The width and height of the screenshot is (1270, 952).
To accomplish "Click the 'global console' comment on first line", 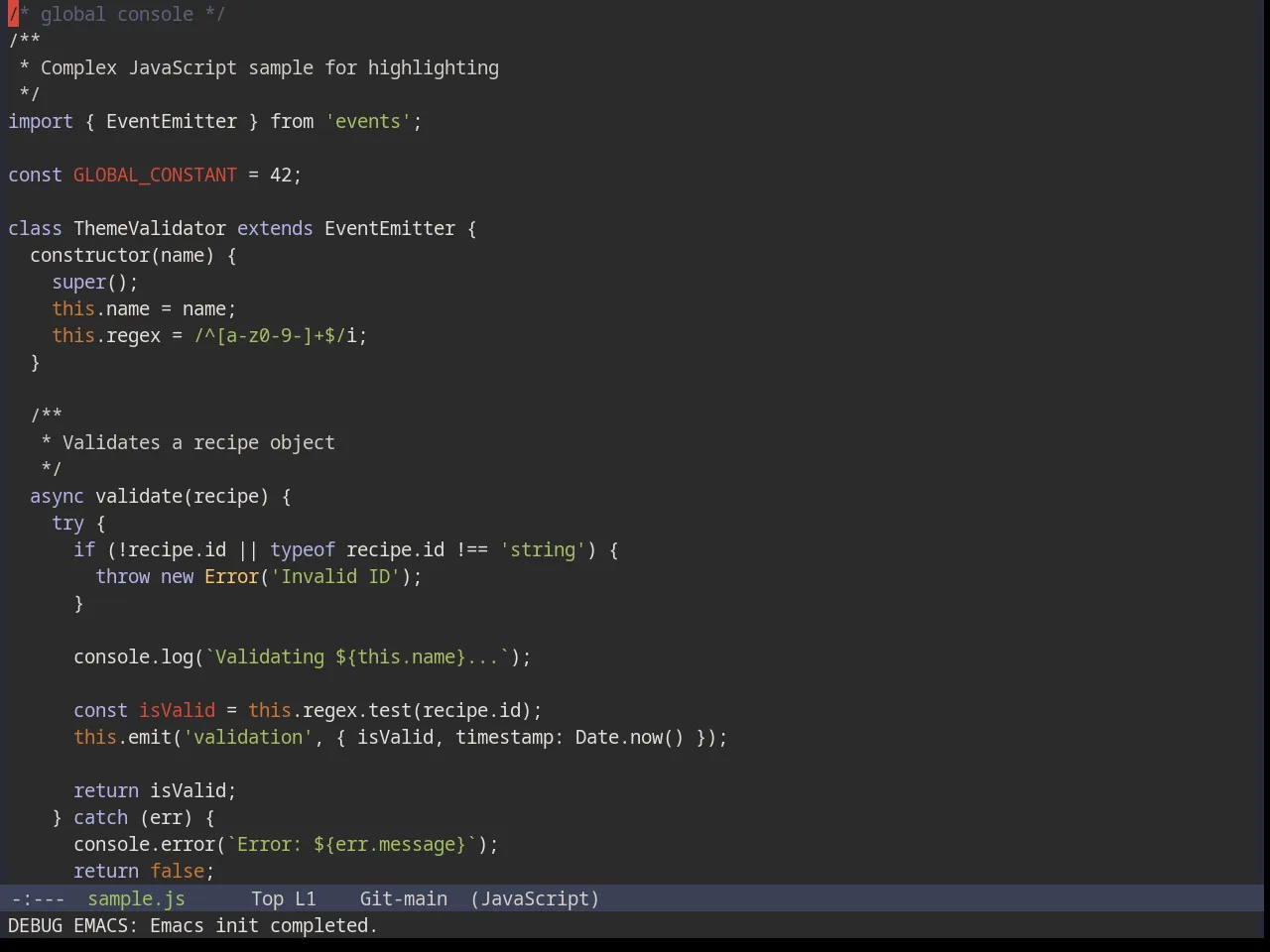I will point(117,14).
